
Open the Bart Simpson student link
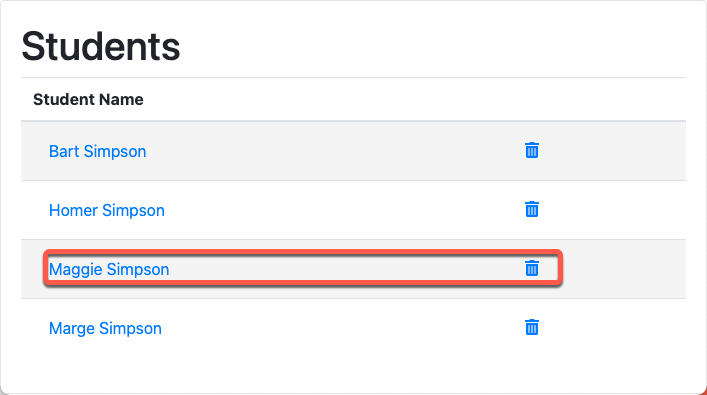(x=97, y=152)
